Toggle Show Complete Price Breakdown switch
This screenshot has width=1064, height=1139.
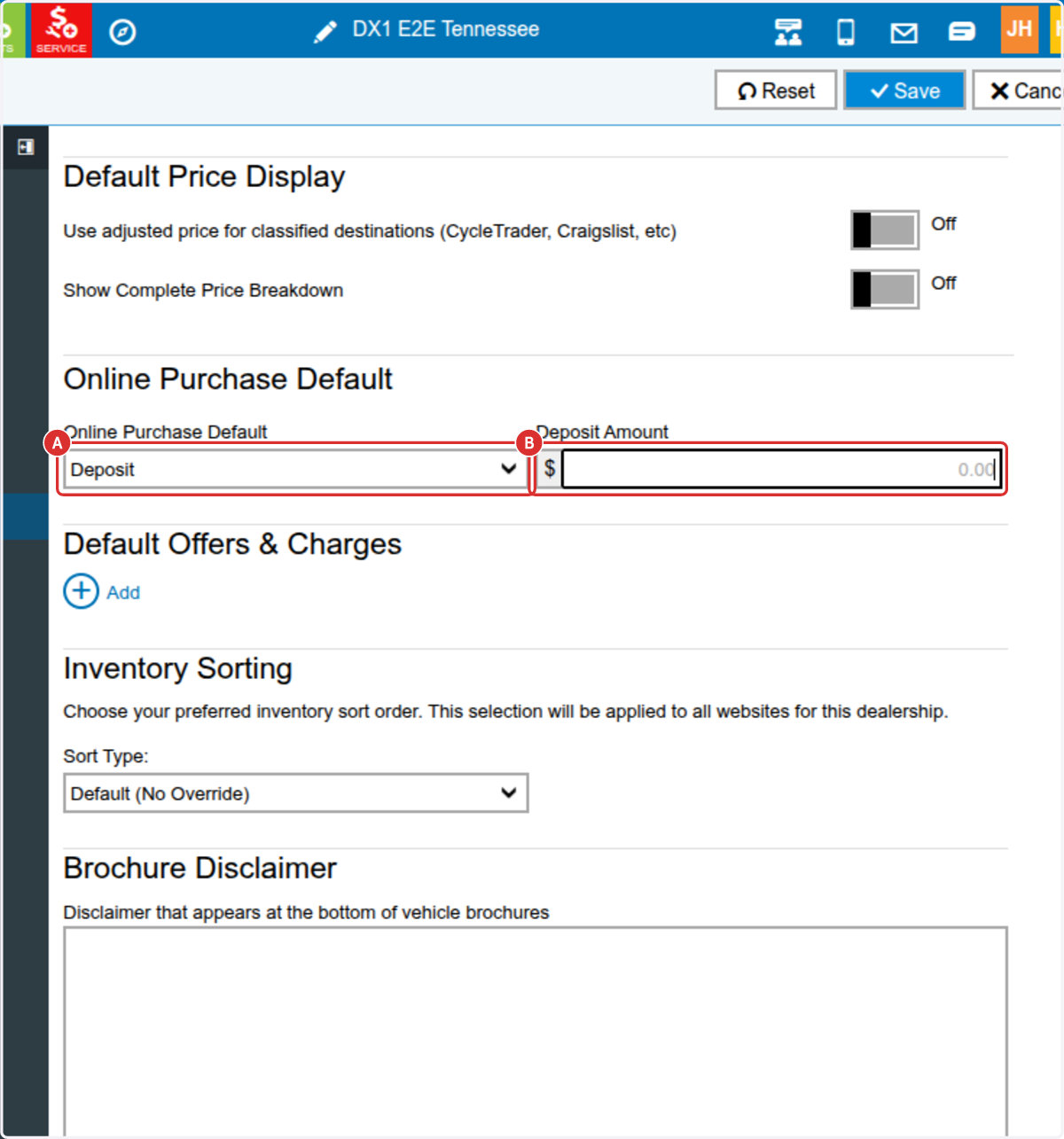point(884,290)
